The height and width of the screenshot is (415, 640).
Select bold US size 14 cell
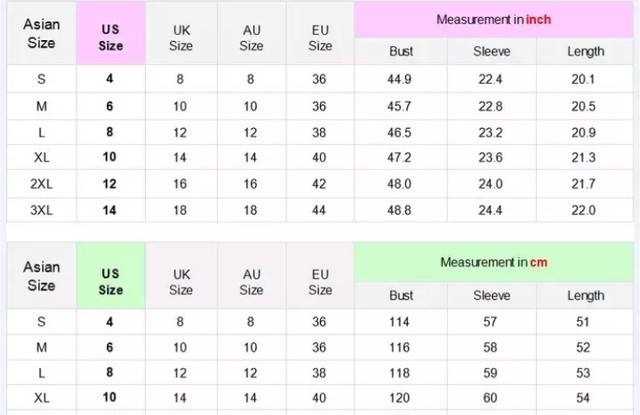109,210
